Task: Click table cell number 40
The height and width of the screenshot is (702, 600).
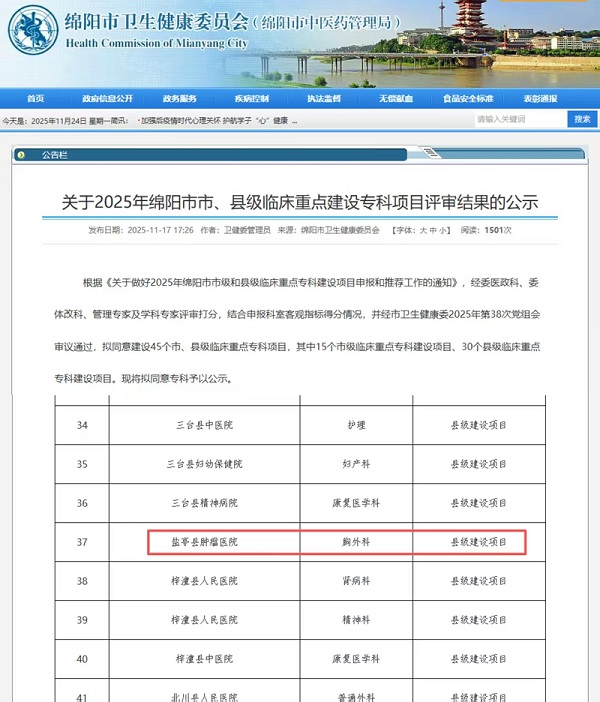Action: [x=82, y=659]
